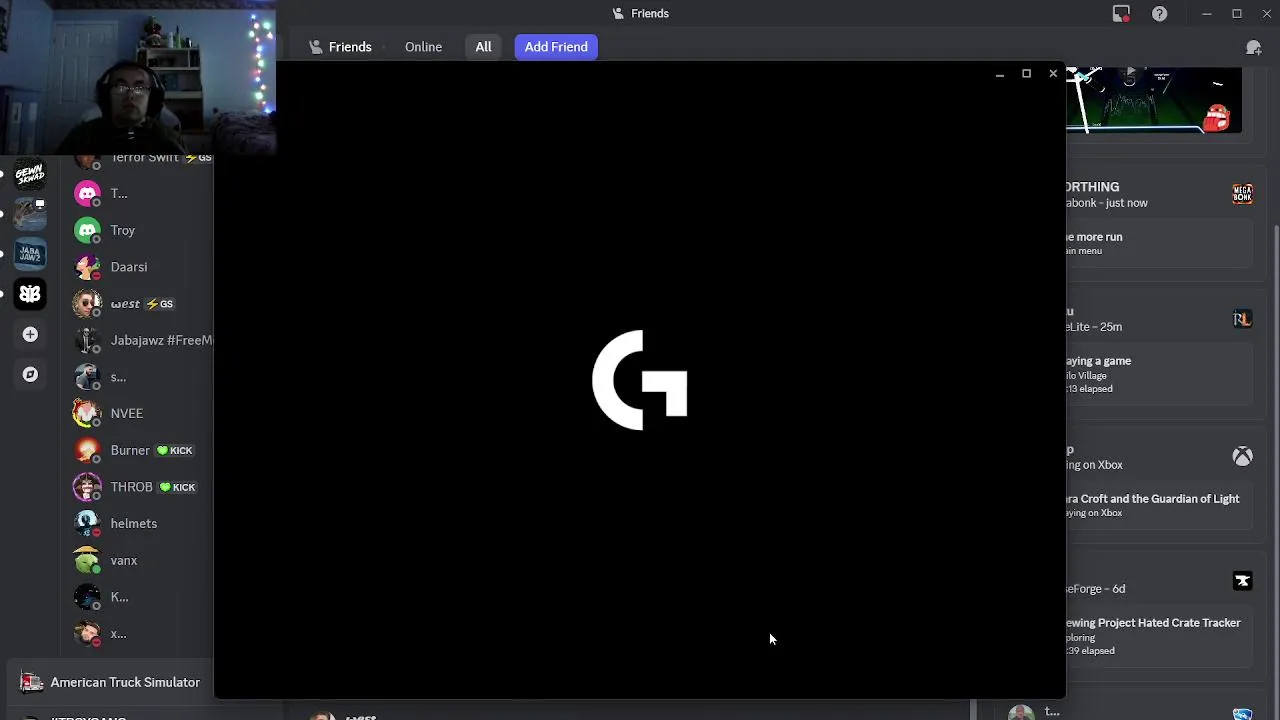Switch to the Online friends tab

point(423,47)
